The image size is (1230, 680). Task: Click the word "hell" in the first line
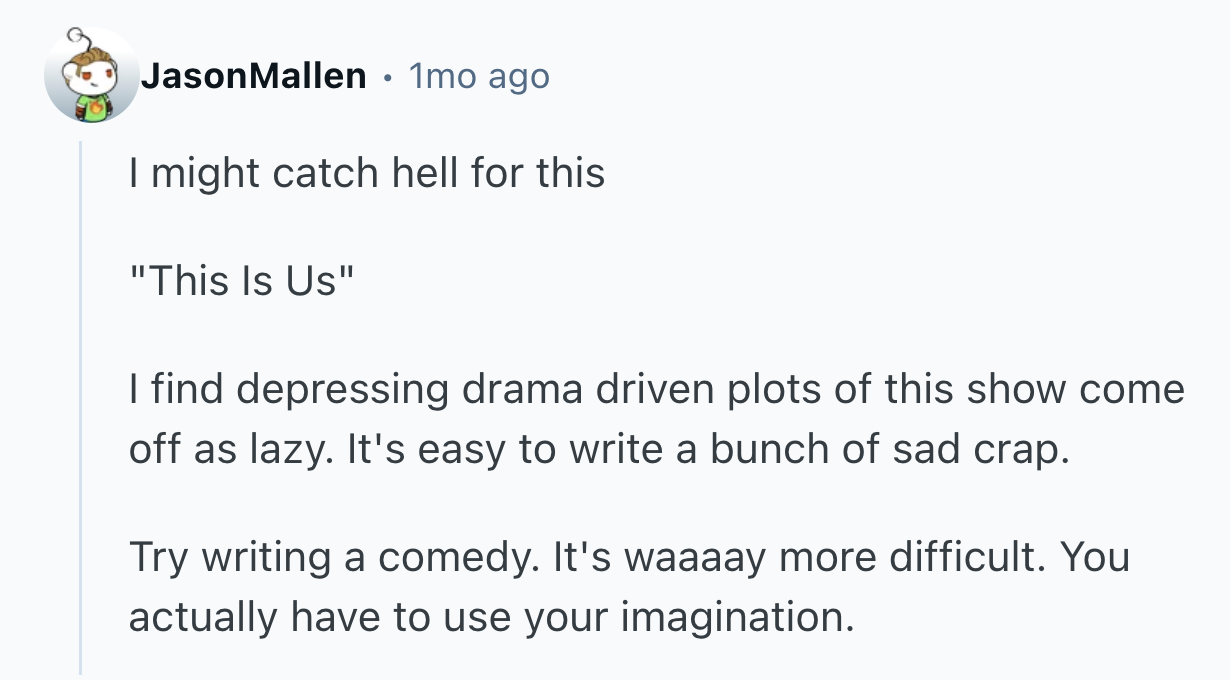pos(415,174)
